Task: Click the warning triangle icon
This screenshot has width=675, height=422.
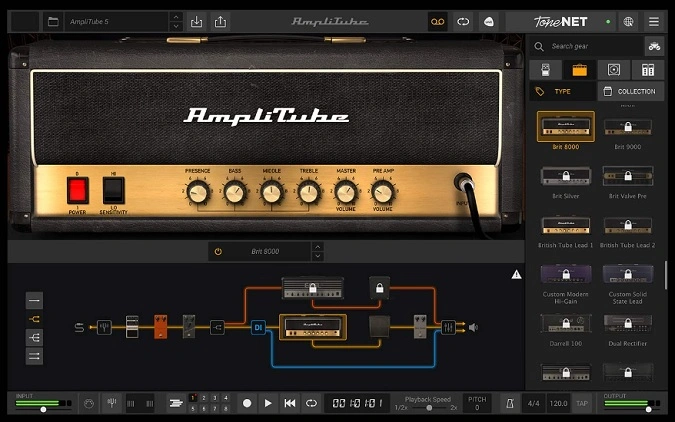Action: pos(516,274)
